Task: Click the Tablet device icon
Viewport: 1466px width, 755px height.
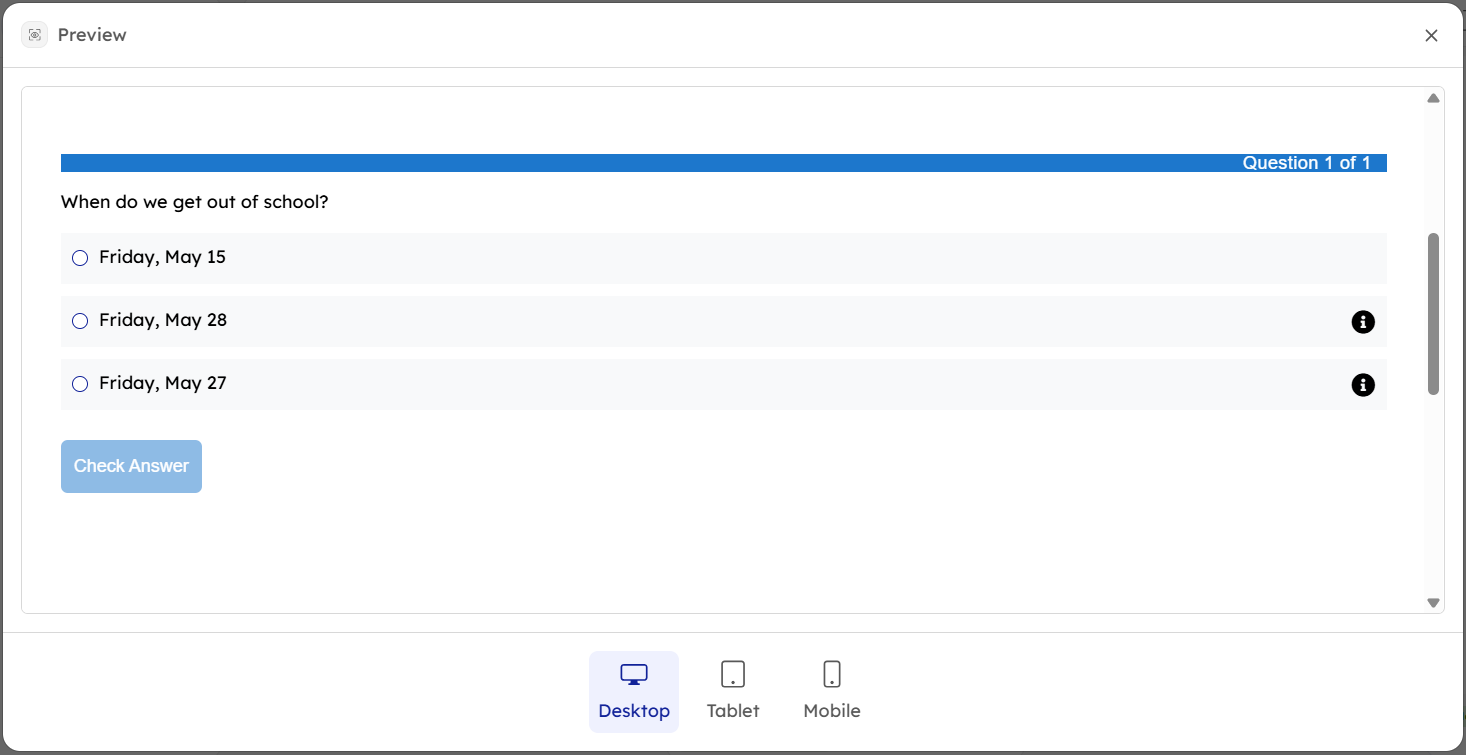Action: point(733,675)
